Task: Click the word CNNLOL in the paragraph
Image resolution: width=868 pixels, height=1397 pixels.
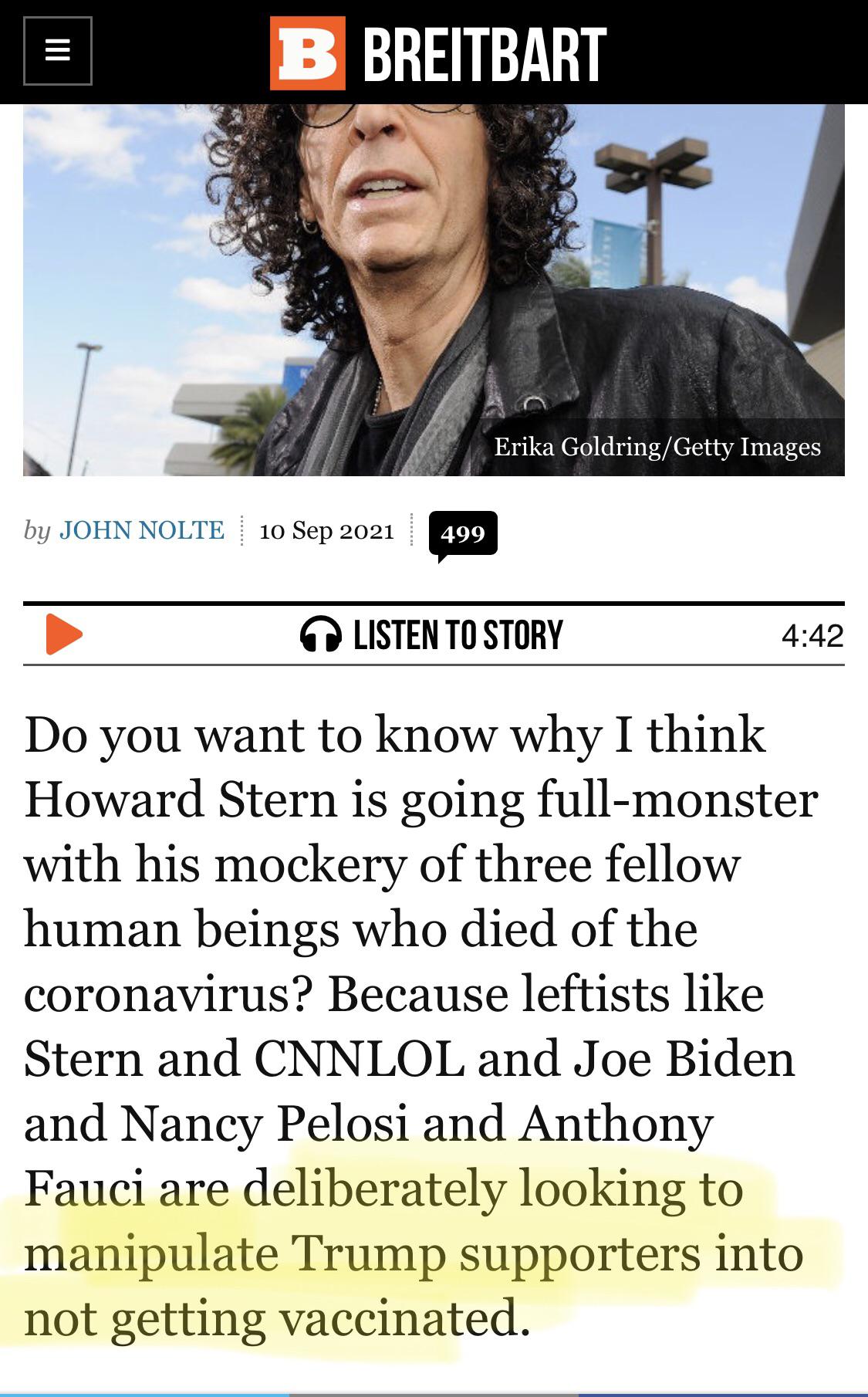Action: click(x=359, y=1057)
